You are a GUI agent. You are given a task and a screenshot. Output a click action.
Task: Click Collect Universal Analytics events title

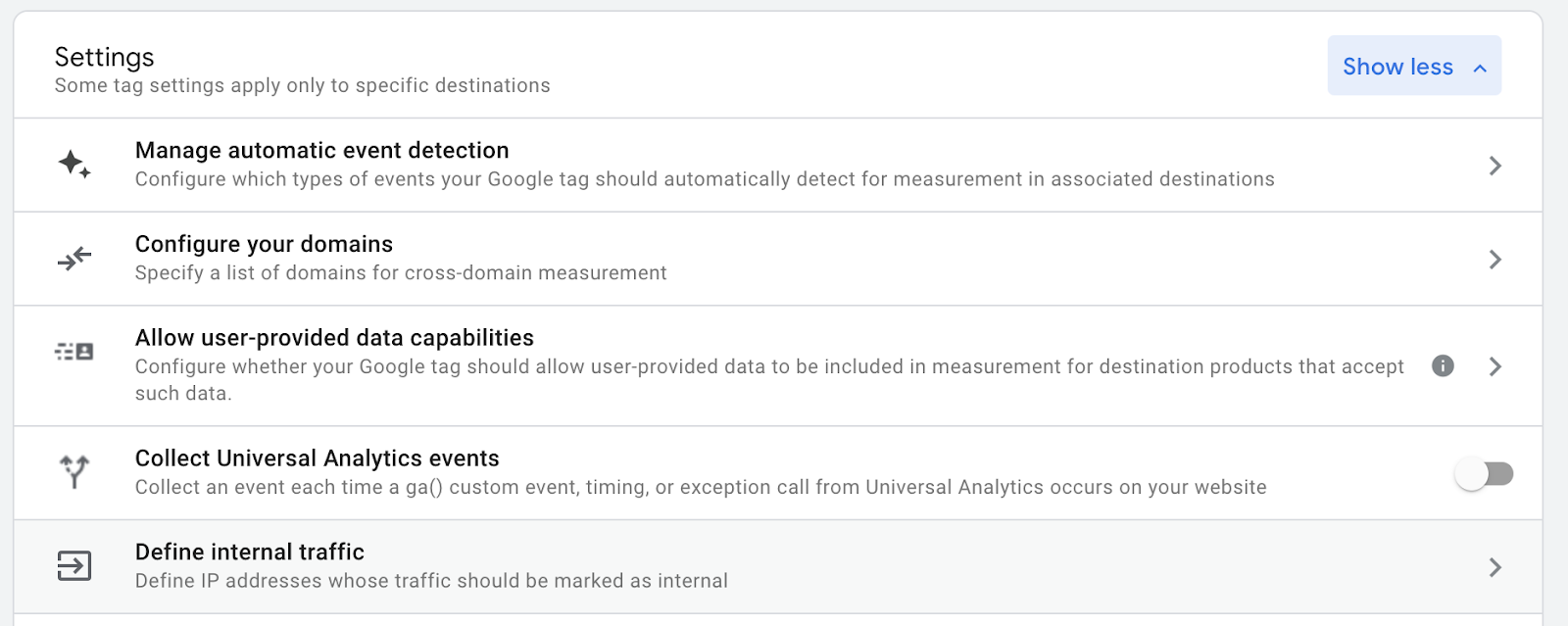tap(318, 458)
